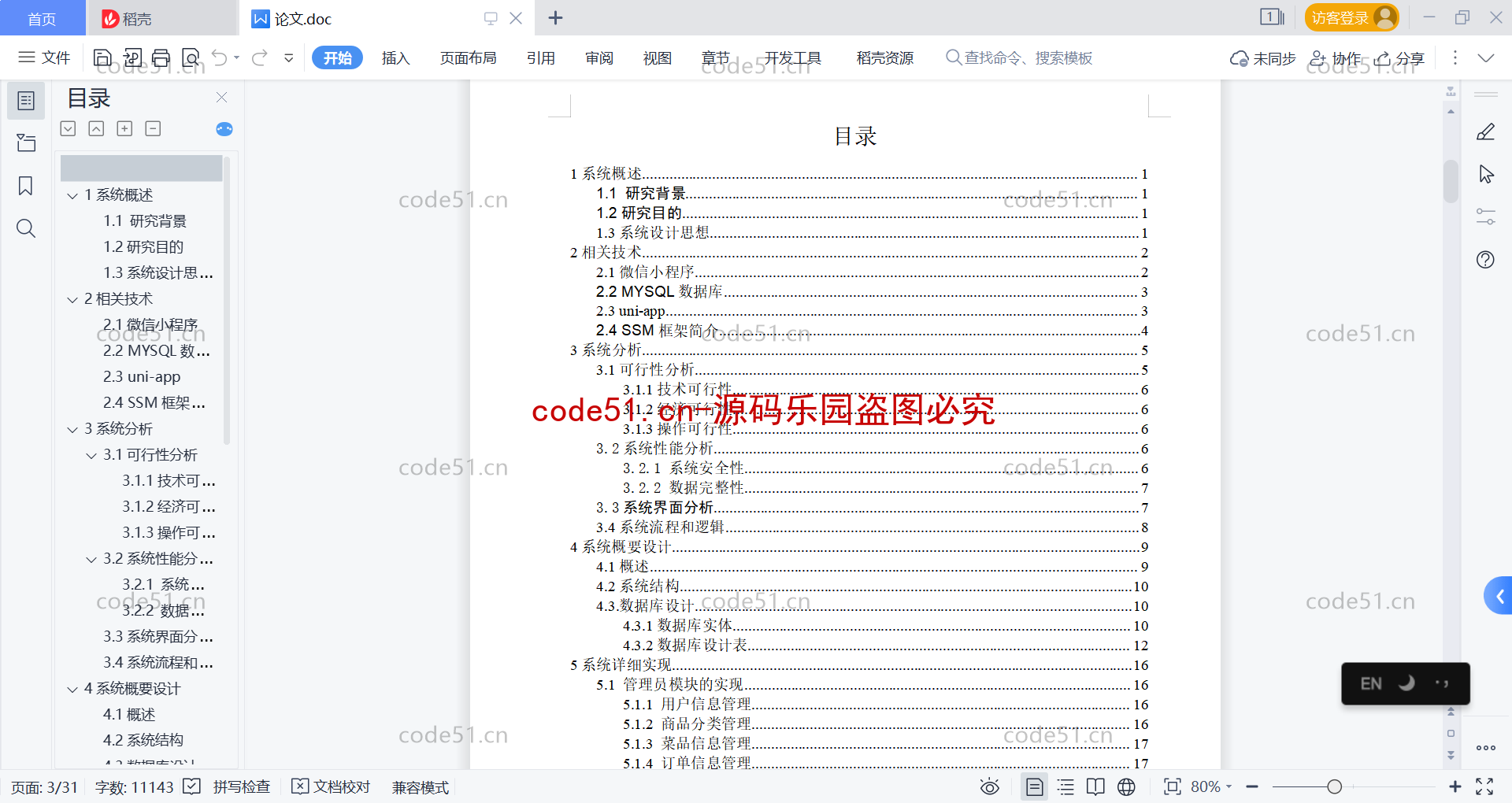Click the 协作 collaboration button
The width and height of the screenshot is (1512, 803).
[1335, 58]
